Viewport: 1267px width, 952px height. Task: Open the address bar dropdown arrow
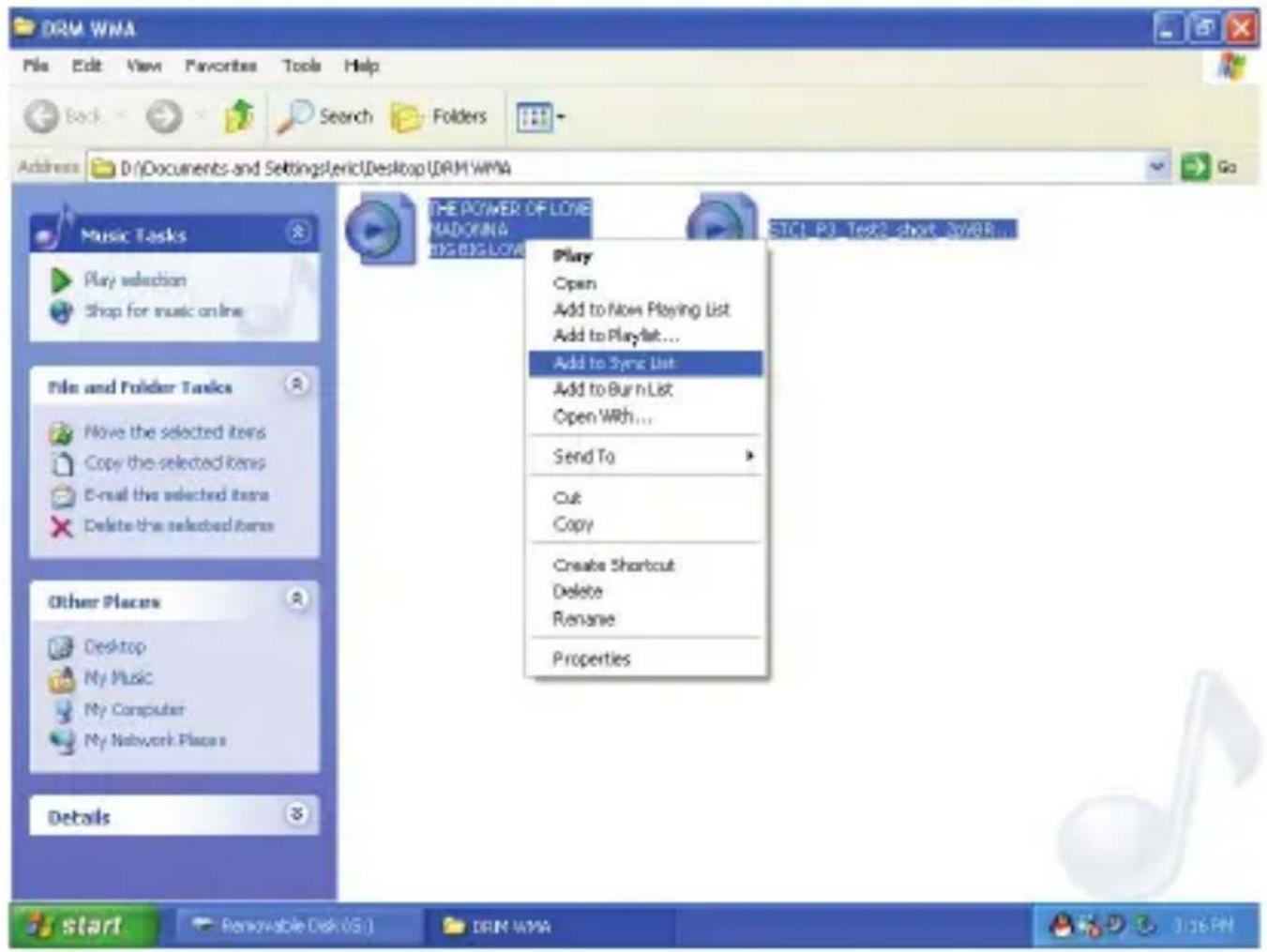tap(1157, 167)
